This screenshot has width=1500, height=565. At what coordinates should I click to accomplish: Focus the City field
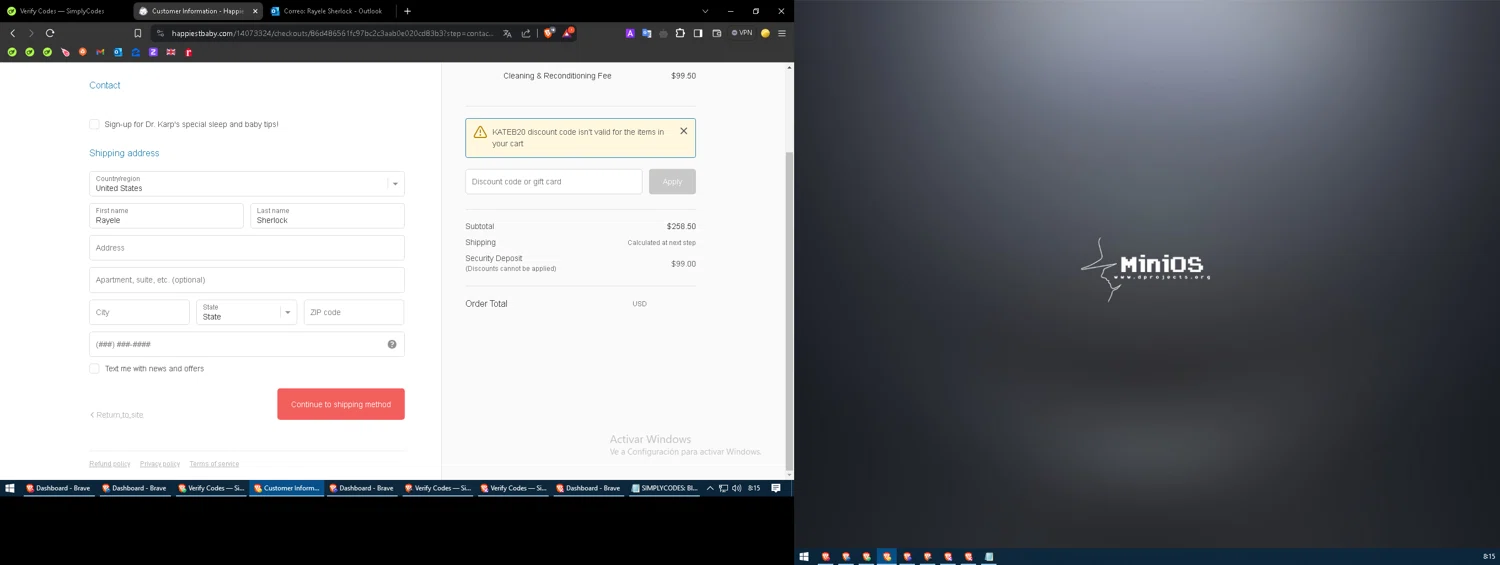click(x=139, y=312)
